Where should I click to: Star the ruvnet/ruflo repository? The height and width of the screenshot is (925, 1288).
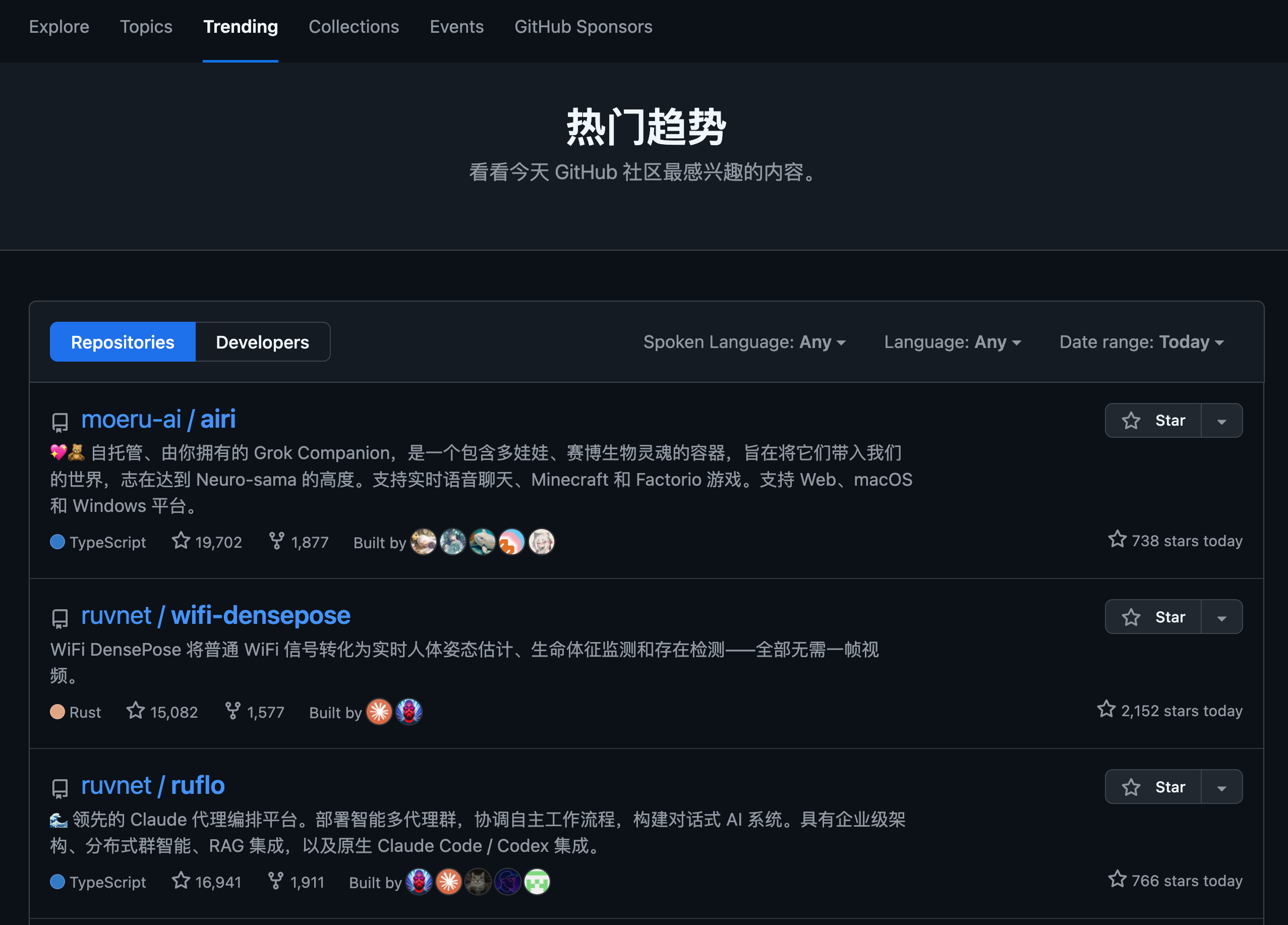[x=1152, y=786]
